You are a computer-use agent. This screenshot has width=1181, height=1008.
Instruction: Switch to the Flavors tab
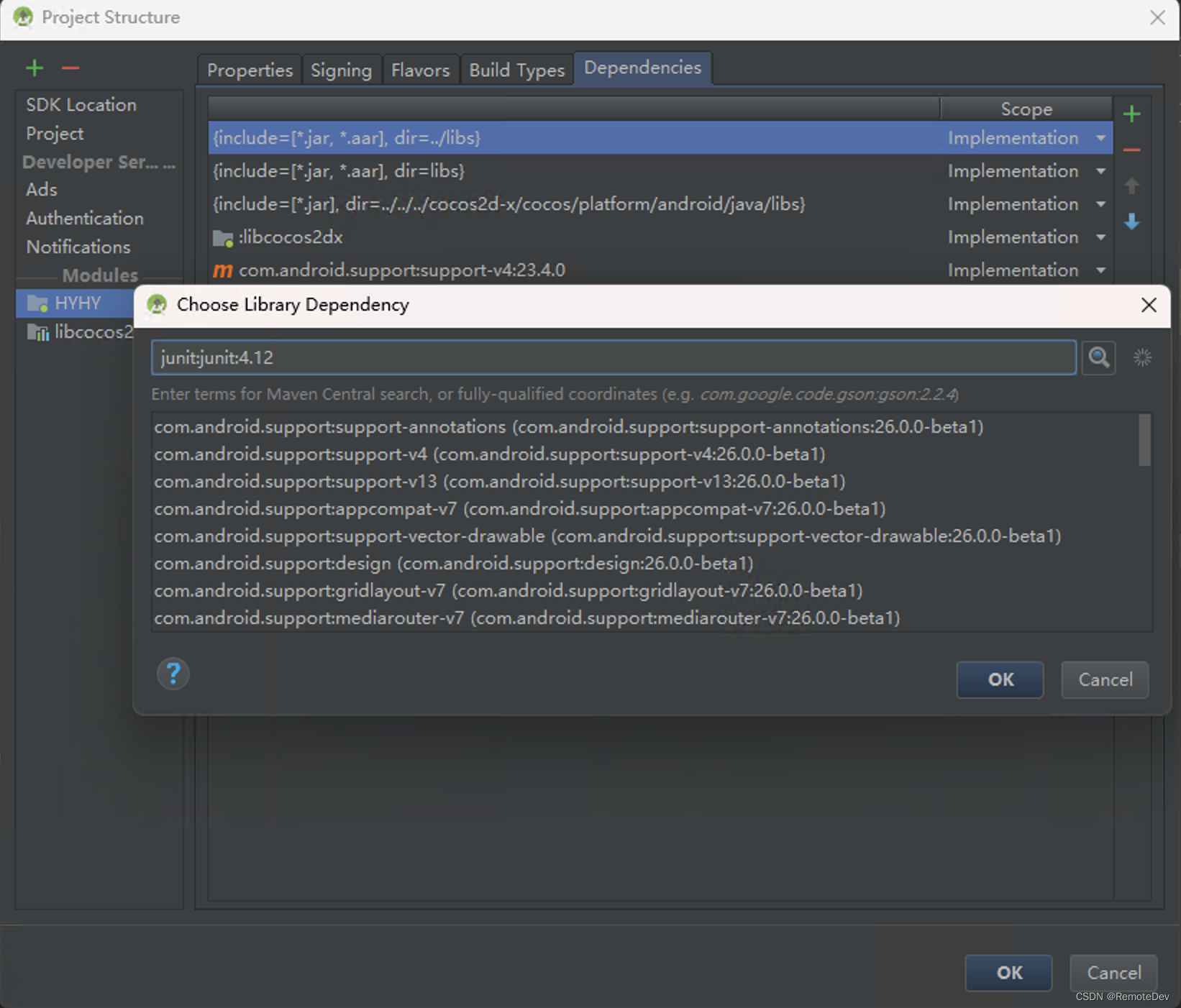(x=420, y=70)
